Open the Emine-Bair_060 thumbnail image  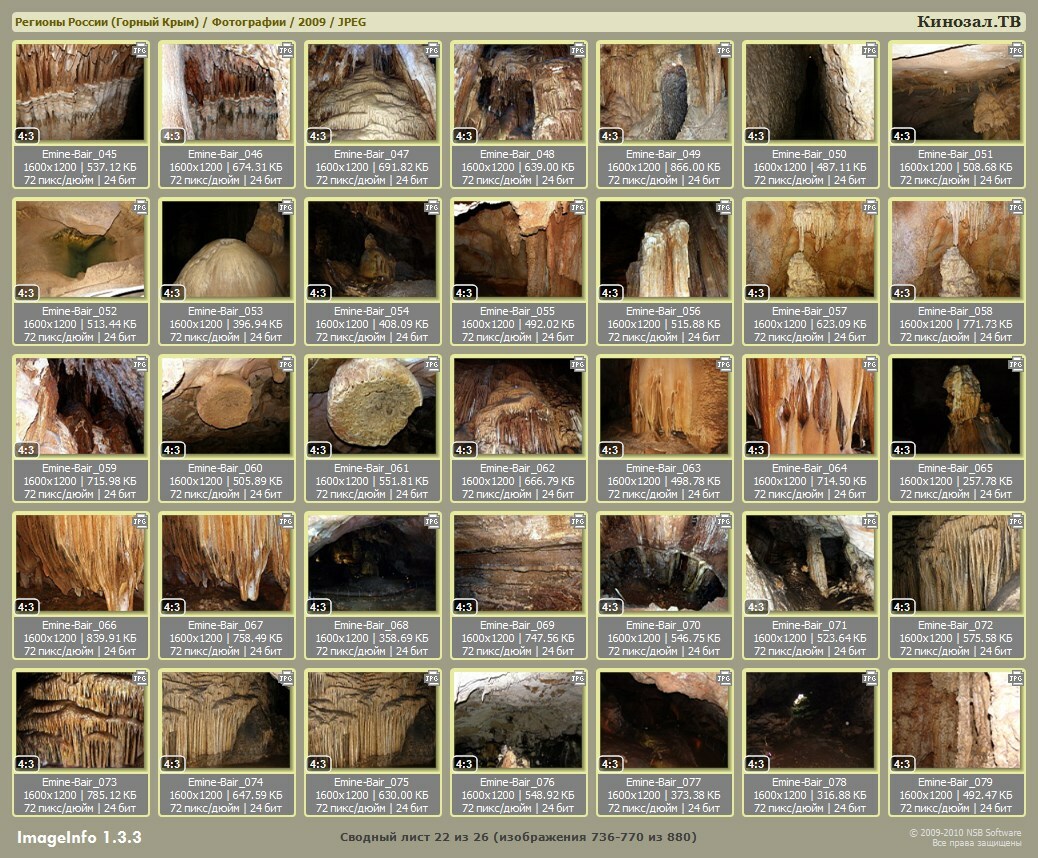click(x=226, y=406)
